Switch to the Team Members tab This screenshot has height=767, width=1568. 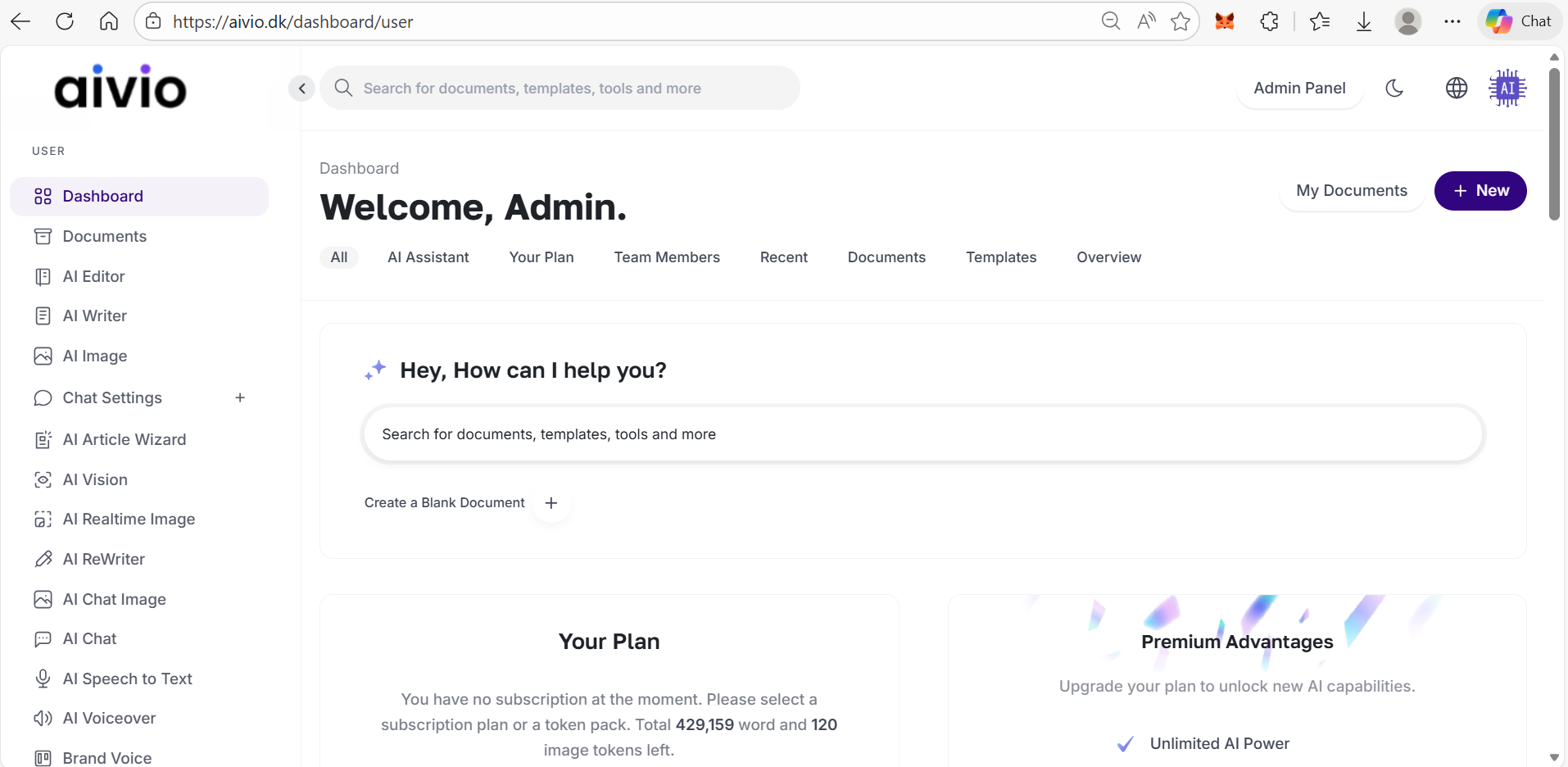point(666,257)
